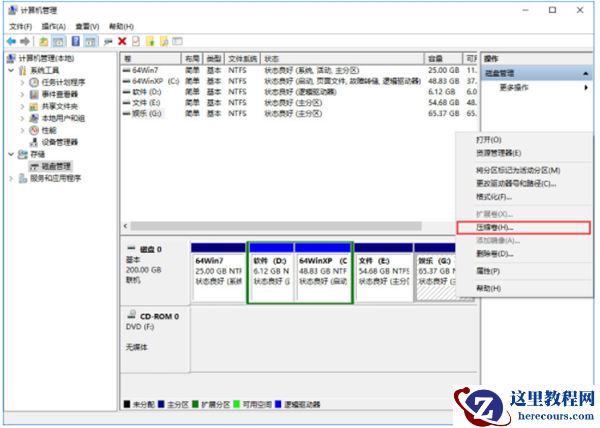Choose 更改驱动器号和路径(C)... in context menu
The image size is (600, 428).
(523, 184)
